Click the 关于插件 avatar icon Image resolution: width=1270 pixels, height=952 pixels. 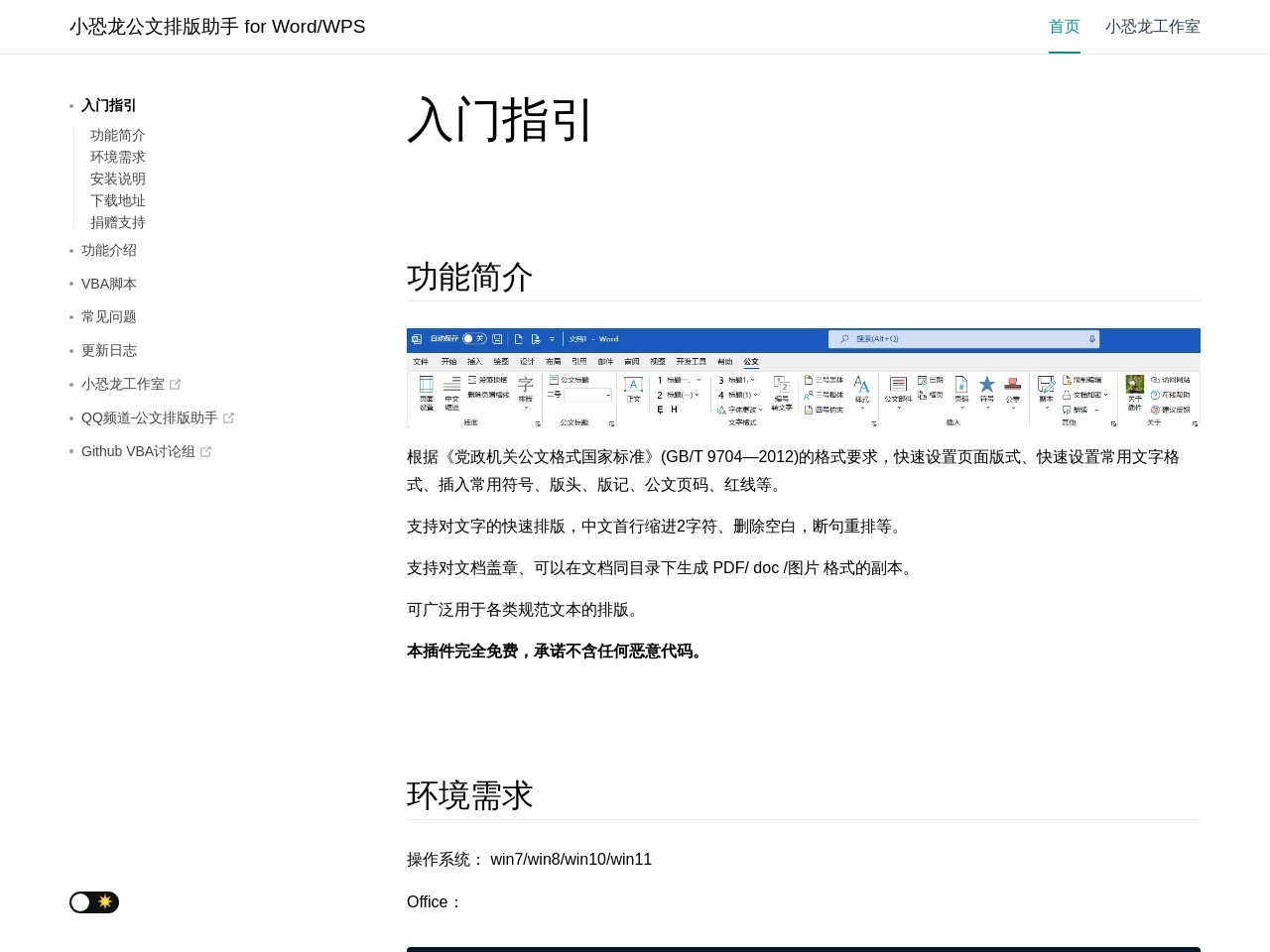coord(1134,386)
